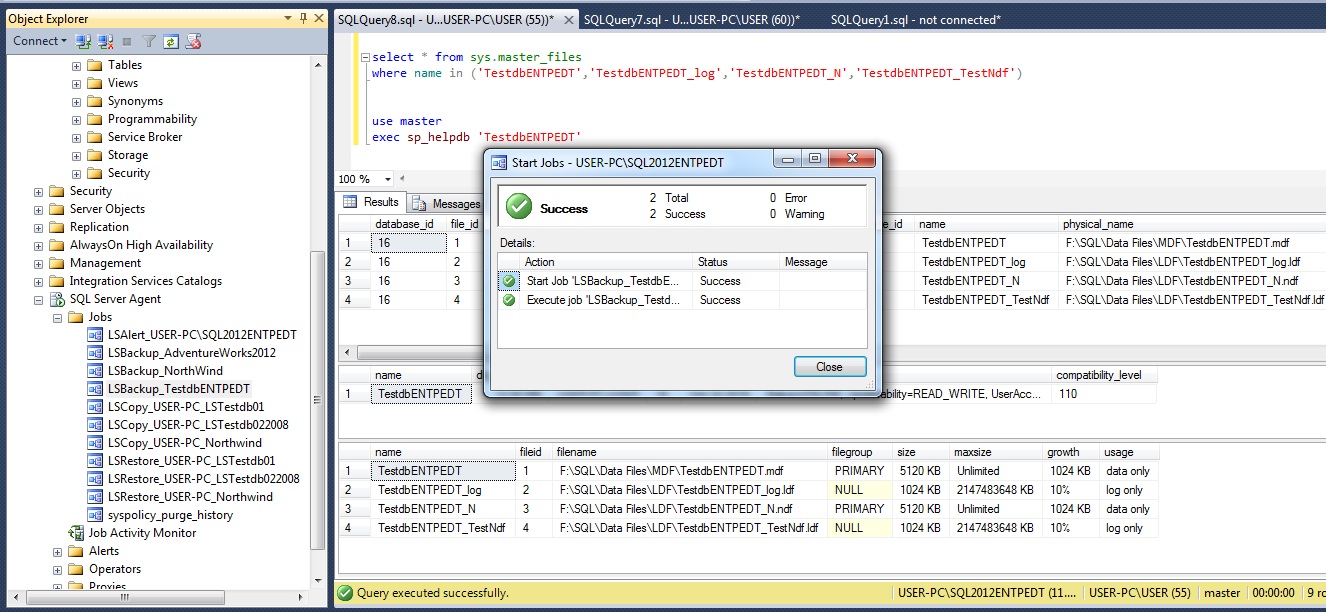Expand the Views node
Viewport: 1326px width, 612px height.
pyautogui.click(x=76, y=83)
